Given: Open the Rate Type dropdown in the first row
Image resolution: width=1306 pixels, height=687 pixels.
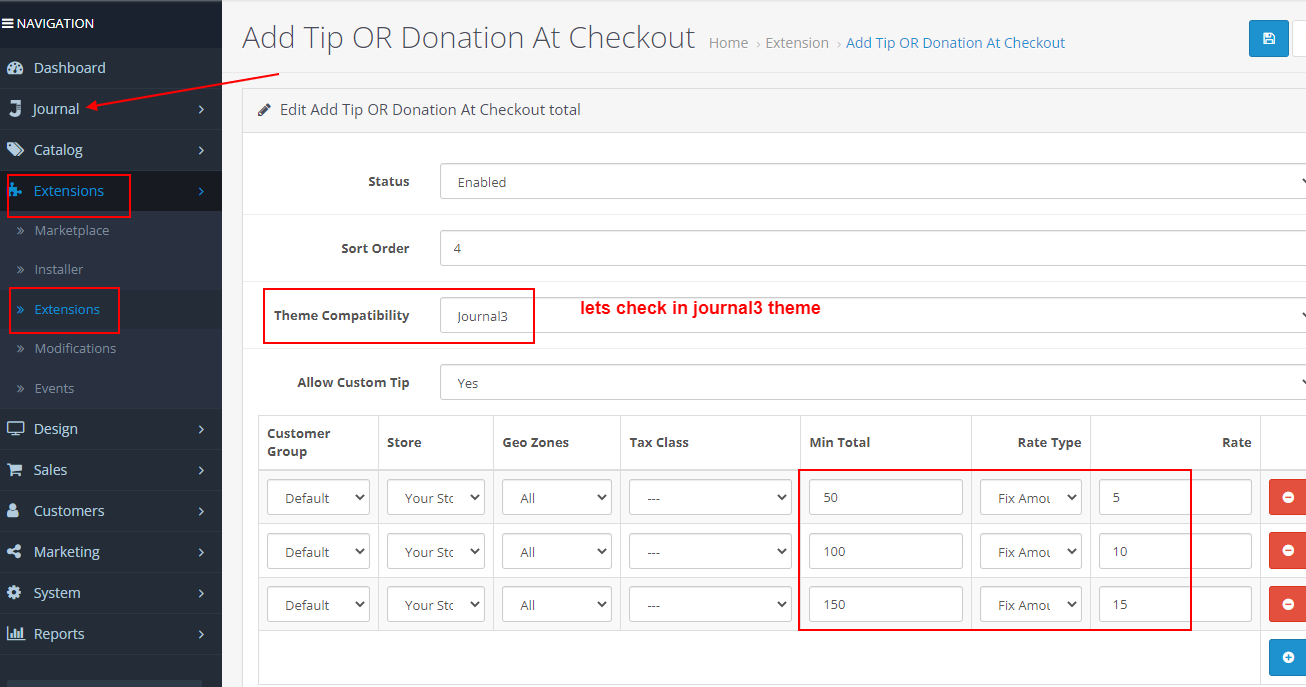Looking at the screenshot, I should point(1030,496).
